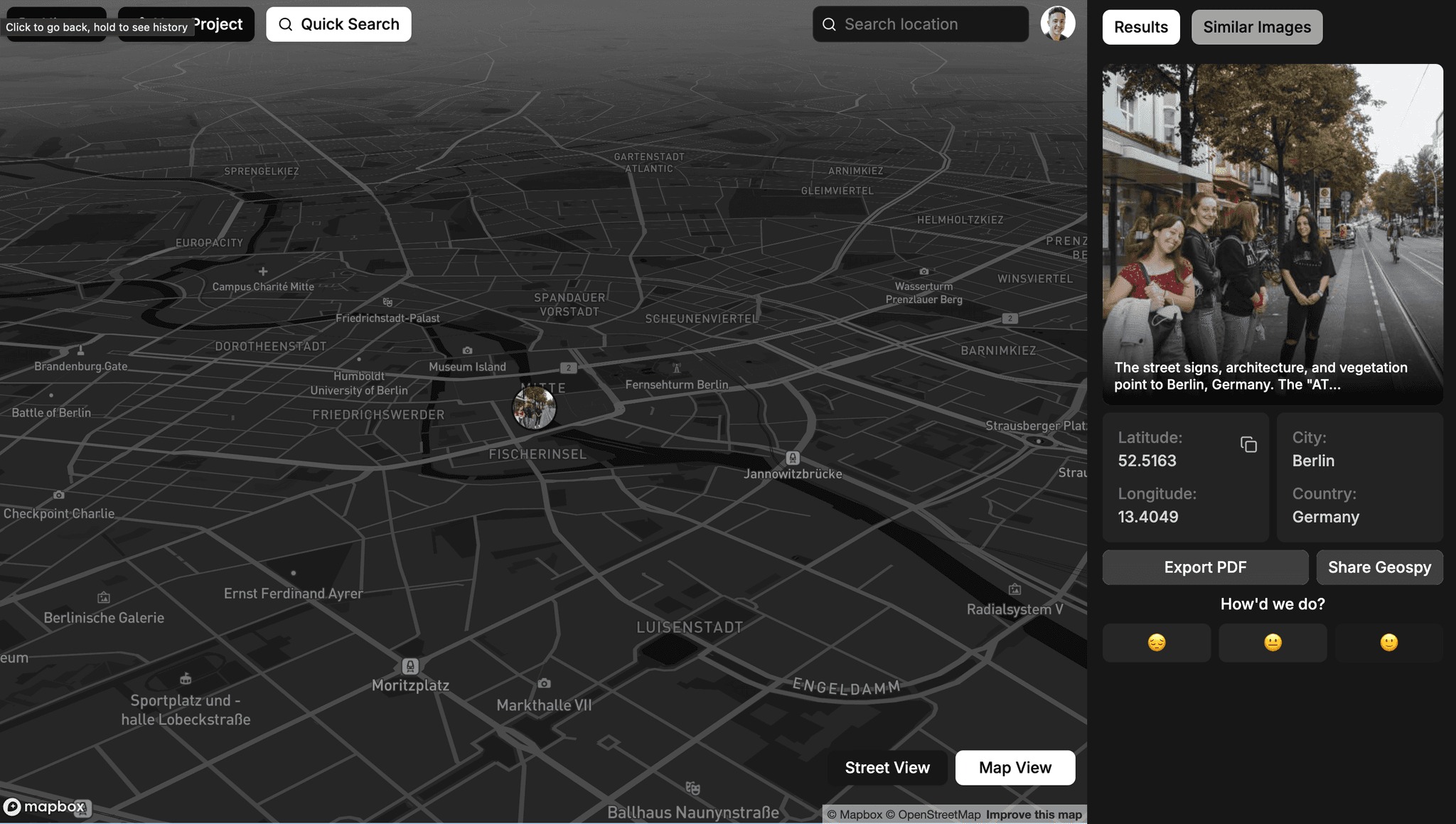Click the camera icon near Wasserturm Prenzlauer Berg

point(924,271)
